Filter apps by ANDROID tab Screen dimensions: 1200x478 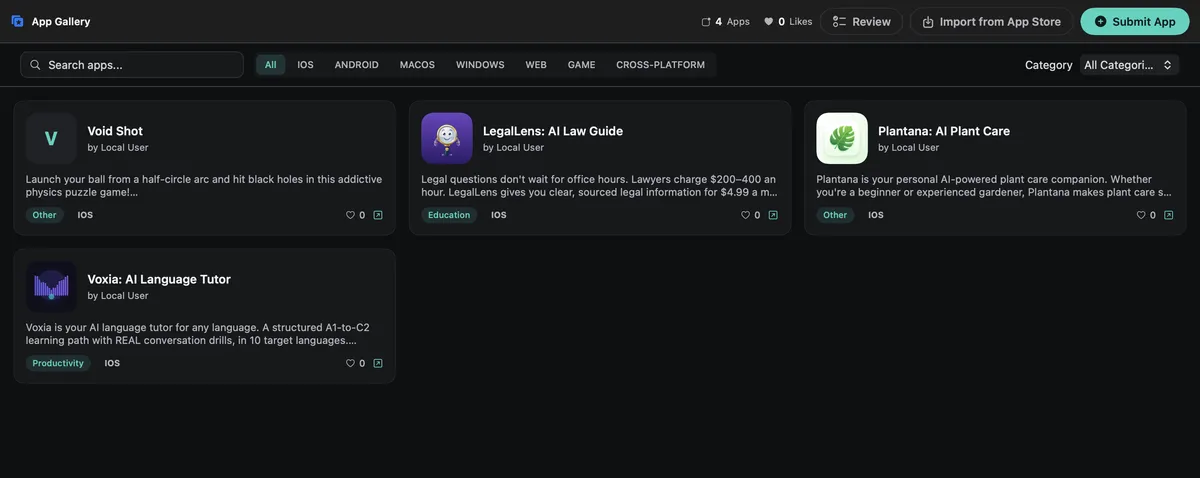click(356, 64)
